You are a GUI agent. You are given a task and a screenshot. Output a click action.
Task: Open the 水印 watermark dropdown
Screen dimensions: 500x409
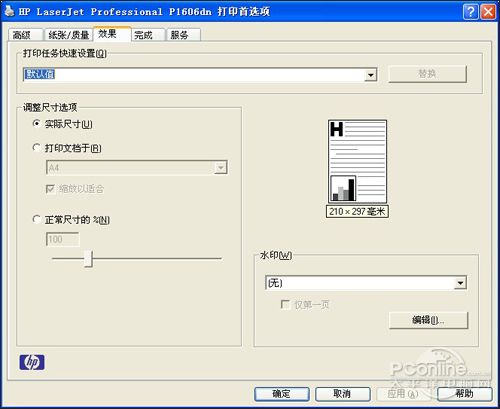460,283
